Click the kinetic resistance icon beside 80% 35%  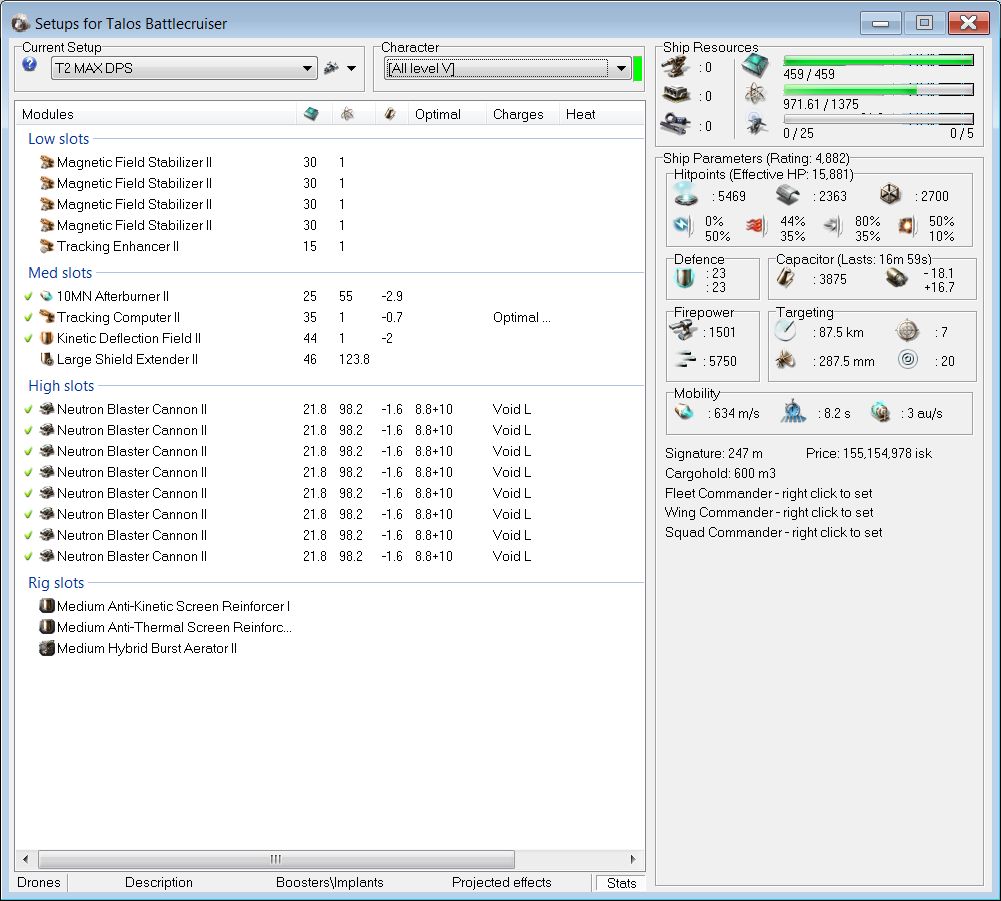point(832,225)
